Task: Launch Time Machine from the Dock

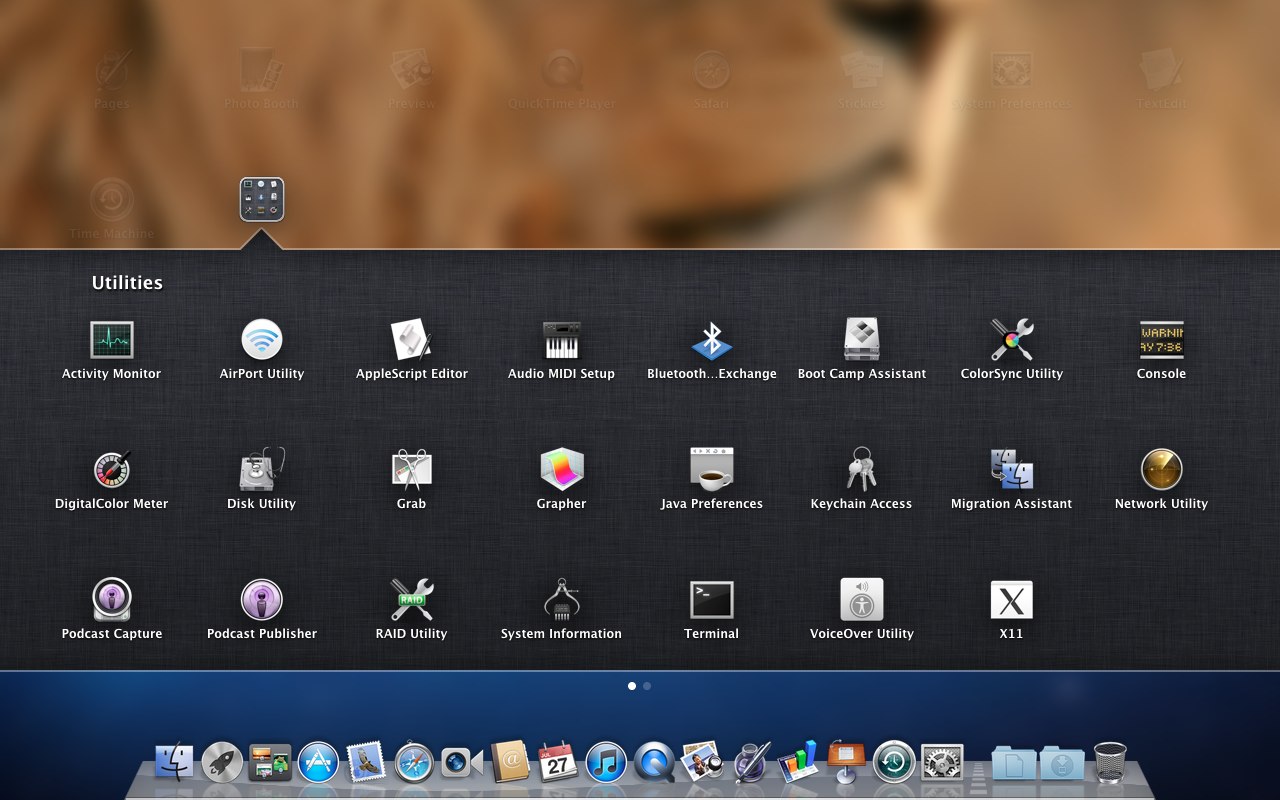Action: pos(894,763)
